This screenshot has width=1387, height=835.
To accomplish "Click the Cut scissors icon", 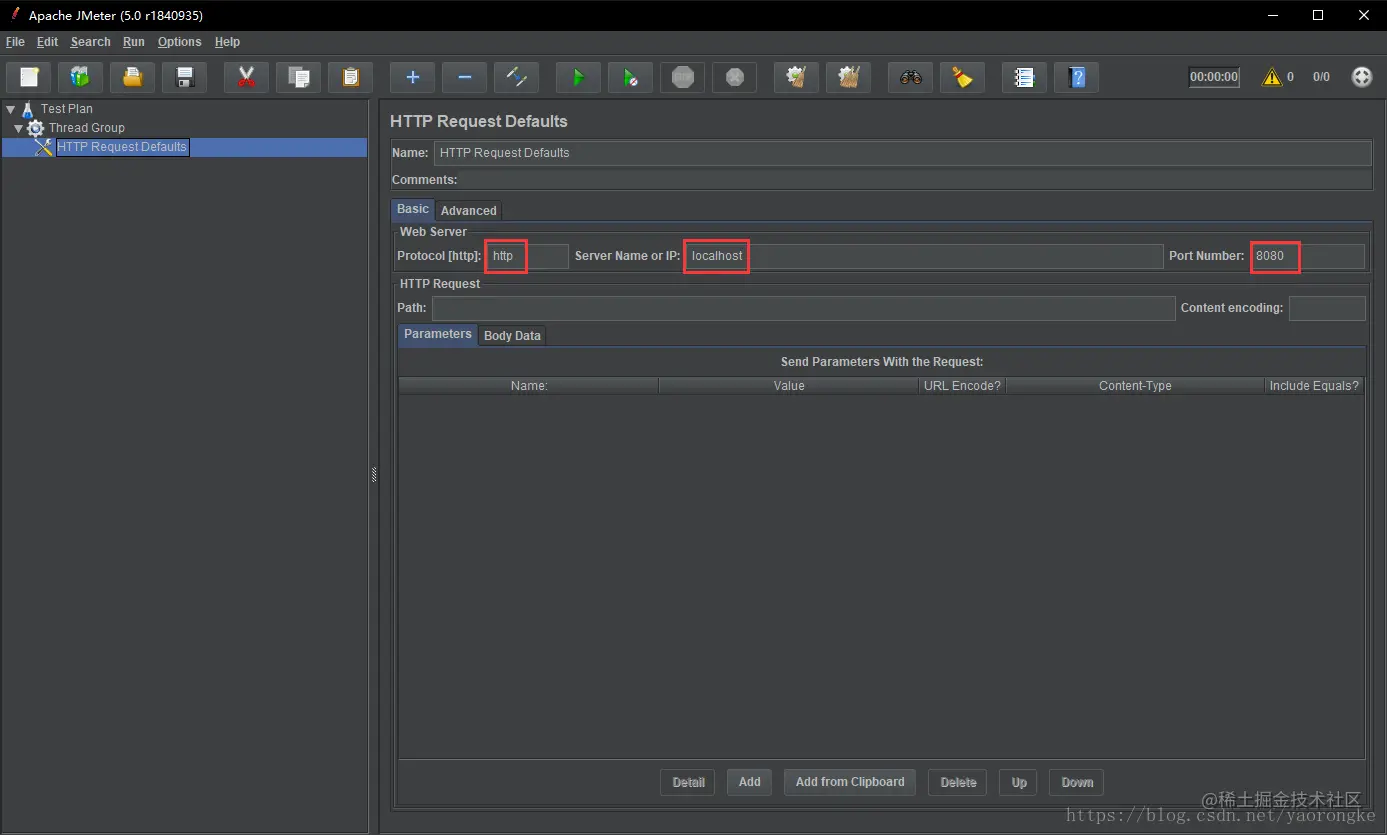I will pos(246,77).
